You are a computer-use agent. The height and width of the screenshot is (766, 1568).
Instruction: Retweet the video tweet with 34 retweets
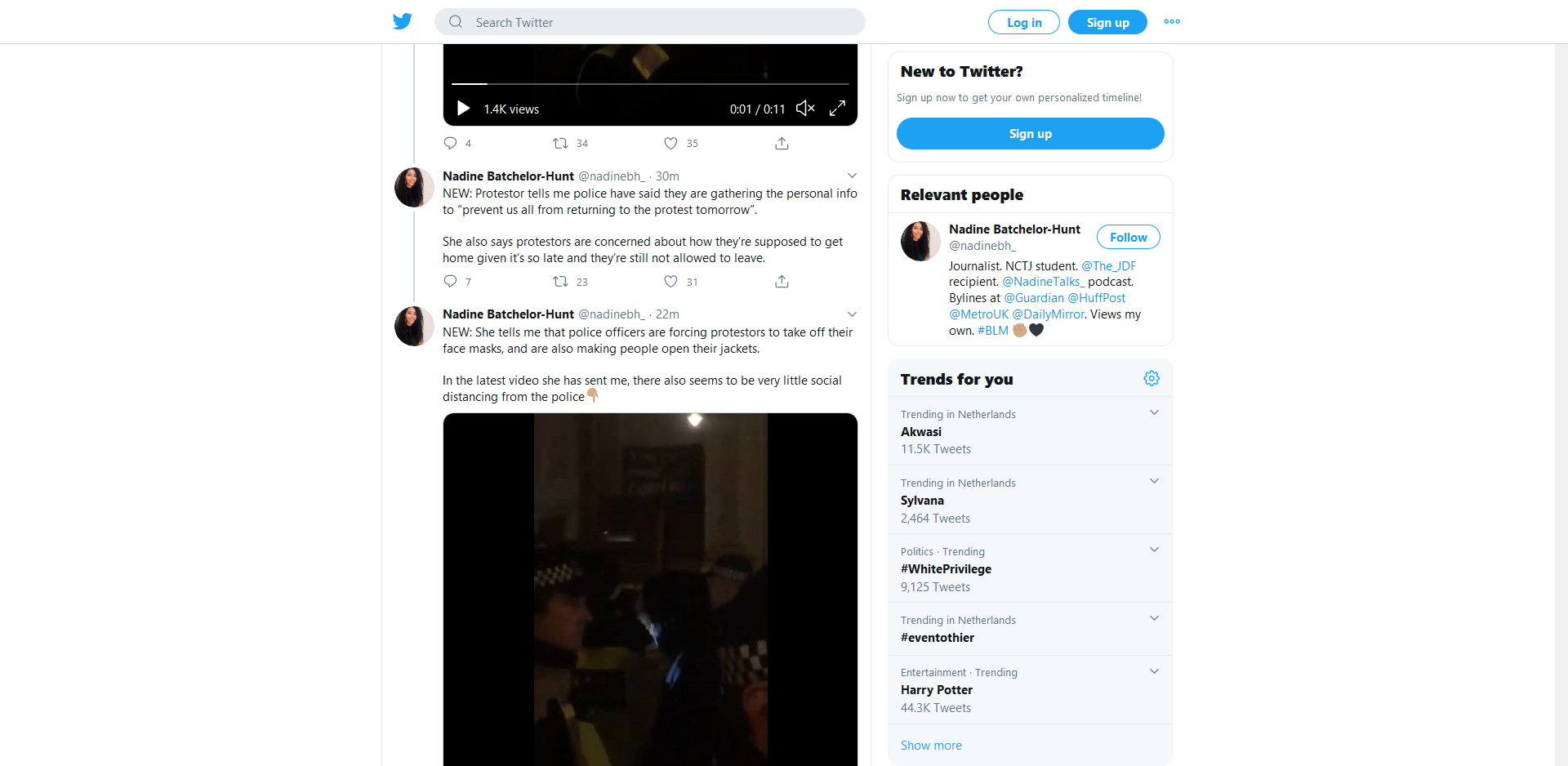560,144
